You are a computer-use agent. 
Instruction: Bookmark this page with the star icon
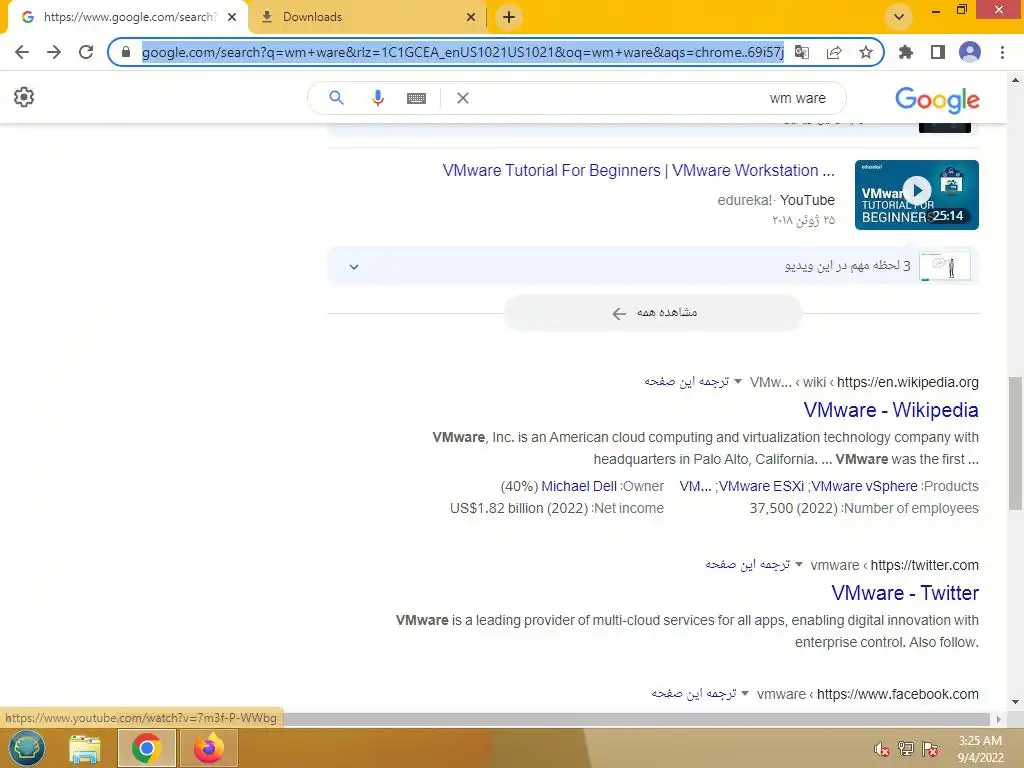tap(866, 52)
